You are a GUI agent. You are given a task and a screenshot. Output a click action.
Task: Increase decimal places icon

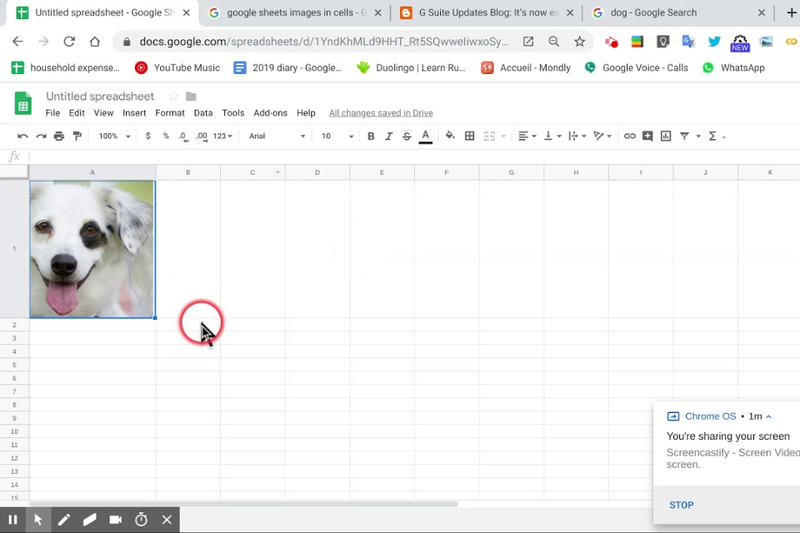tap(202, 136)
